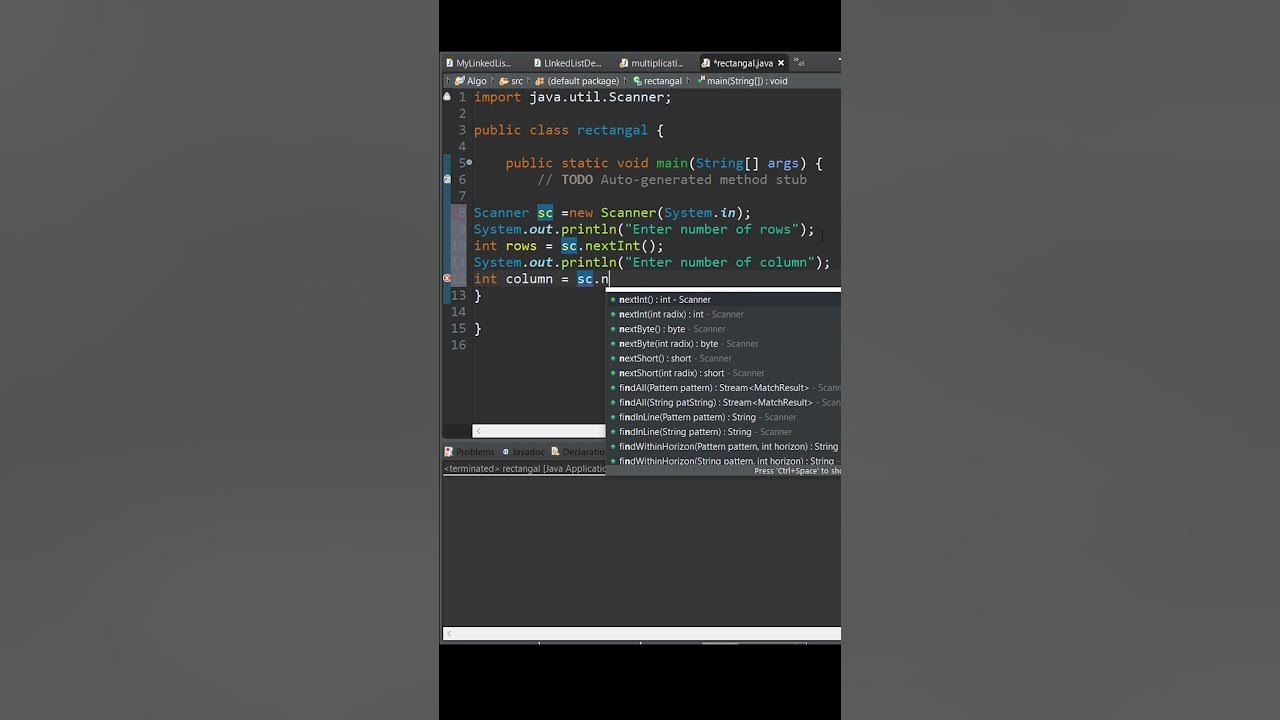Click method icon beside nextByte() suggestion

[x=613, y=329]
